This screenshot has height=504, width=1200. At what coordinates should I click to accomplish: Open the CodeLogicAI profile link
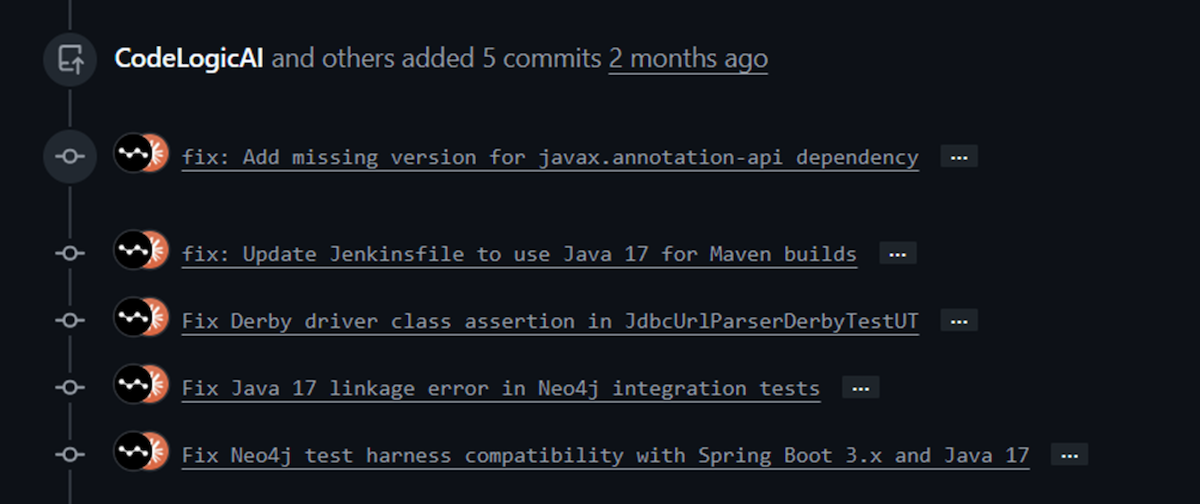click(189, 59)
